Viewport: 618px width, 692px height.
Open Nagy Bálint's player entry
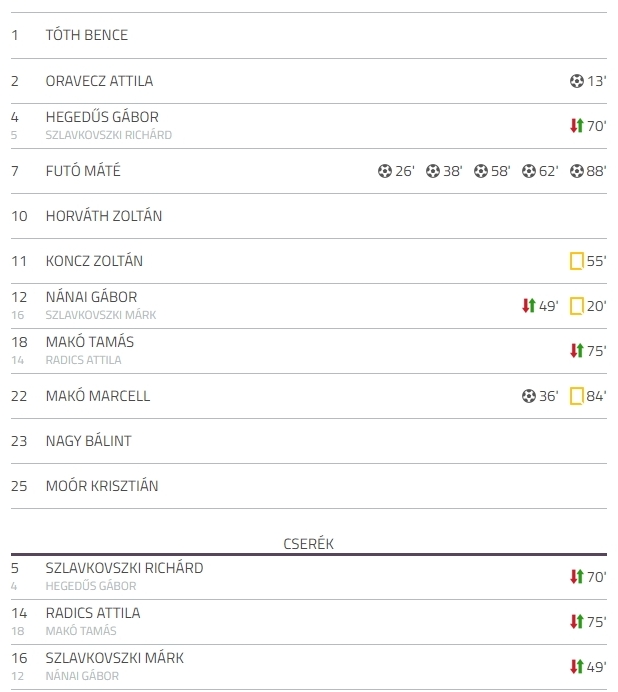pyautogui.click(x=88, y=441)
